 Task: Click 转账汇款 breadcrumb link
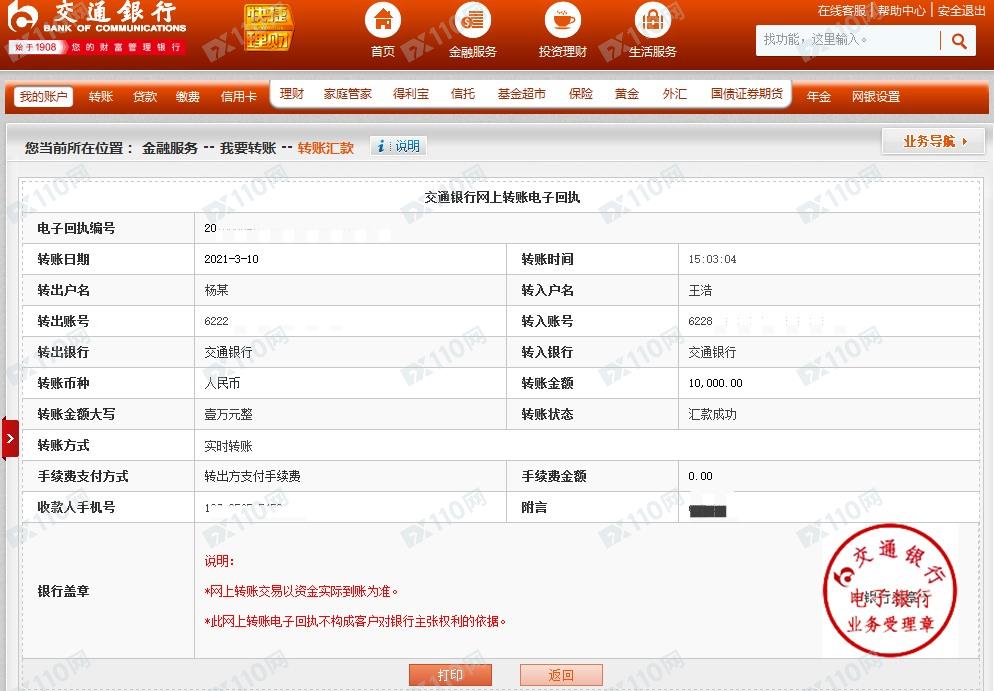point(326,148)
